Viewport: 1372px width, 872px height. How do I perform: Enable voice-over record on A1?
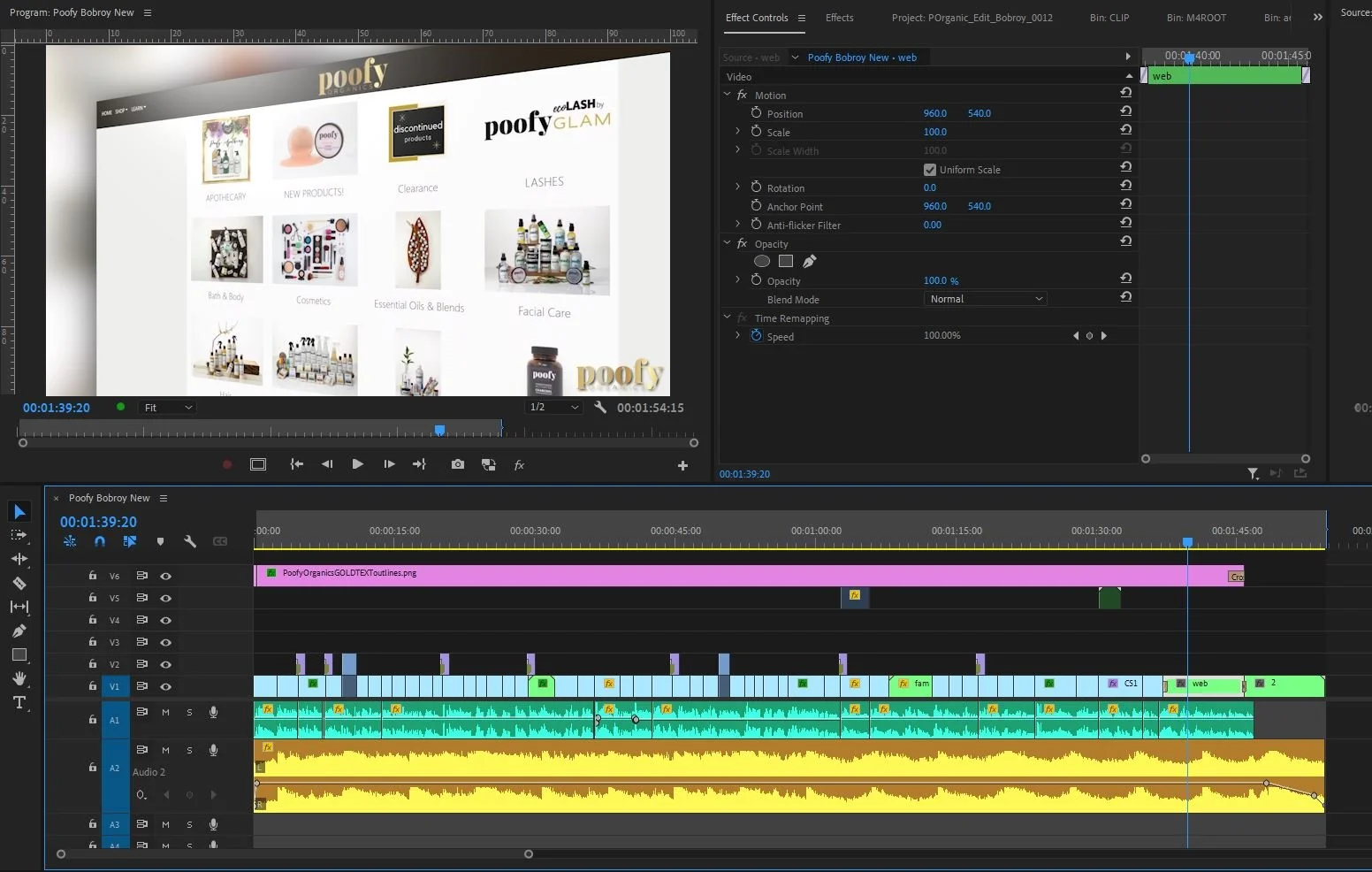click(x=213, y=712)
